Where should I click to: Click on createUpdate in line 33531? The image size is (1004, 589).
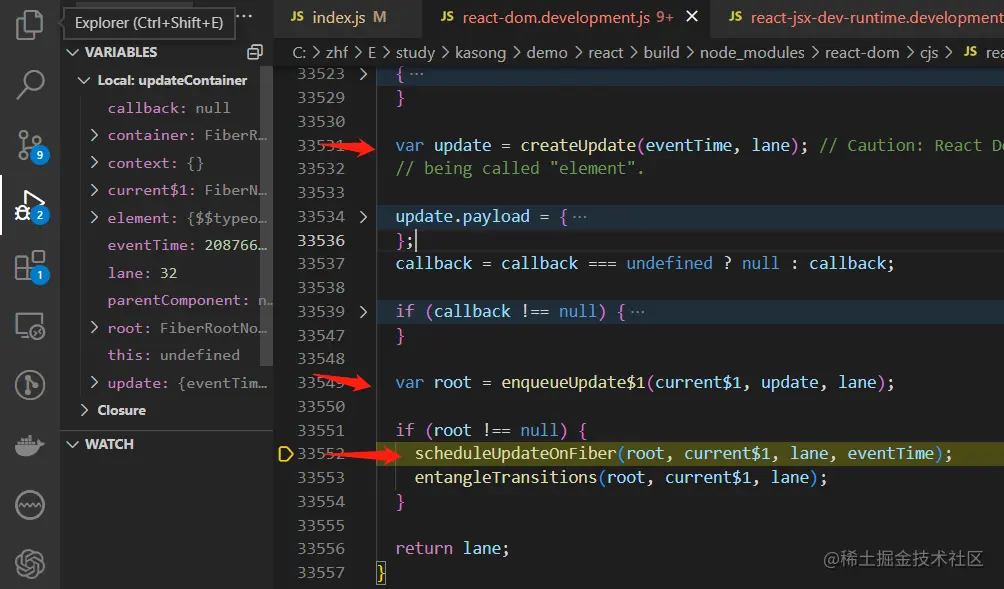click(578, 146)
